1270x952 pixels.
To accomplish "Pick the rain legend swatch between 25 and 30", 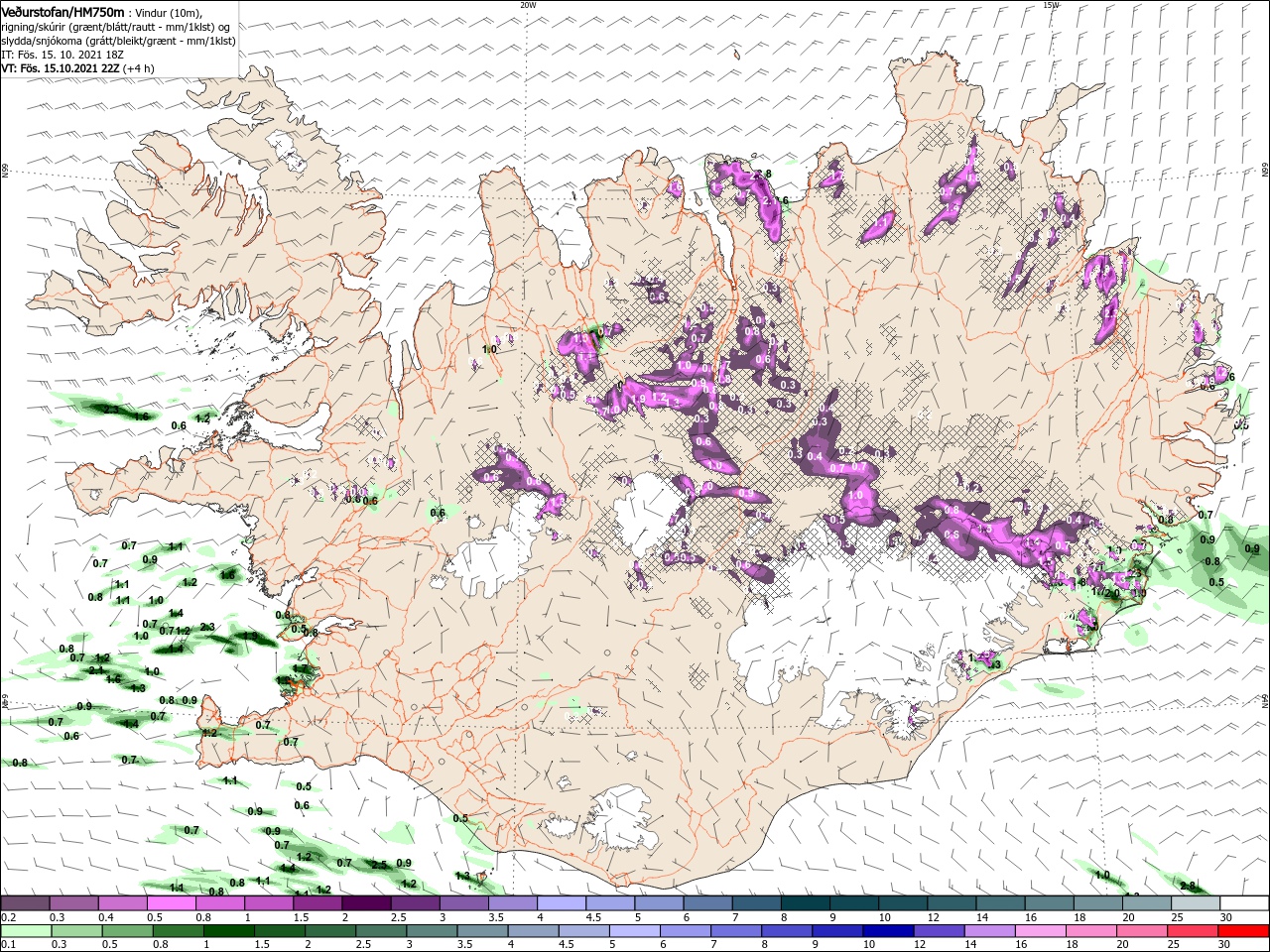I will coord(1192,931).
